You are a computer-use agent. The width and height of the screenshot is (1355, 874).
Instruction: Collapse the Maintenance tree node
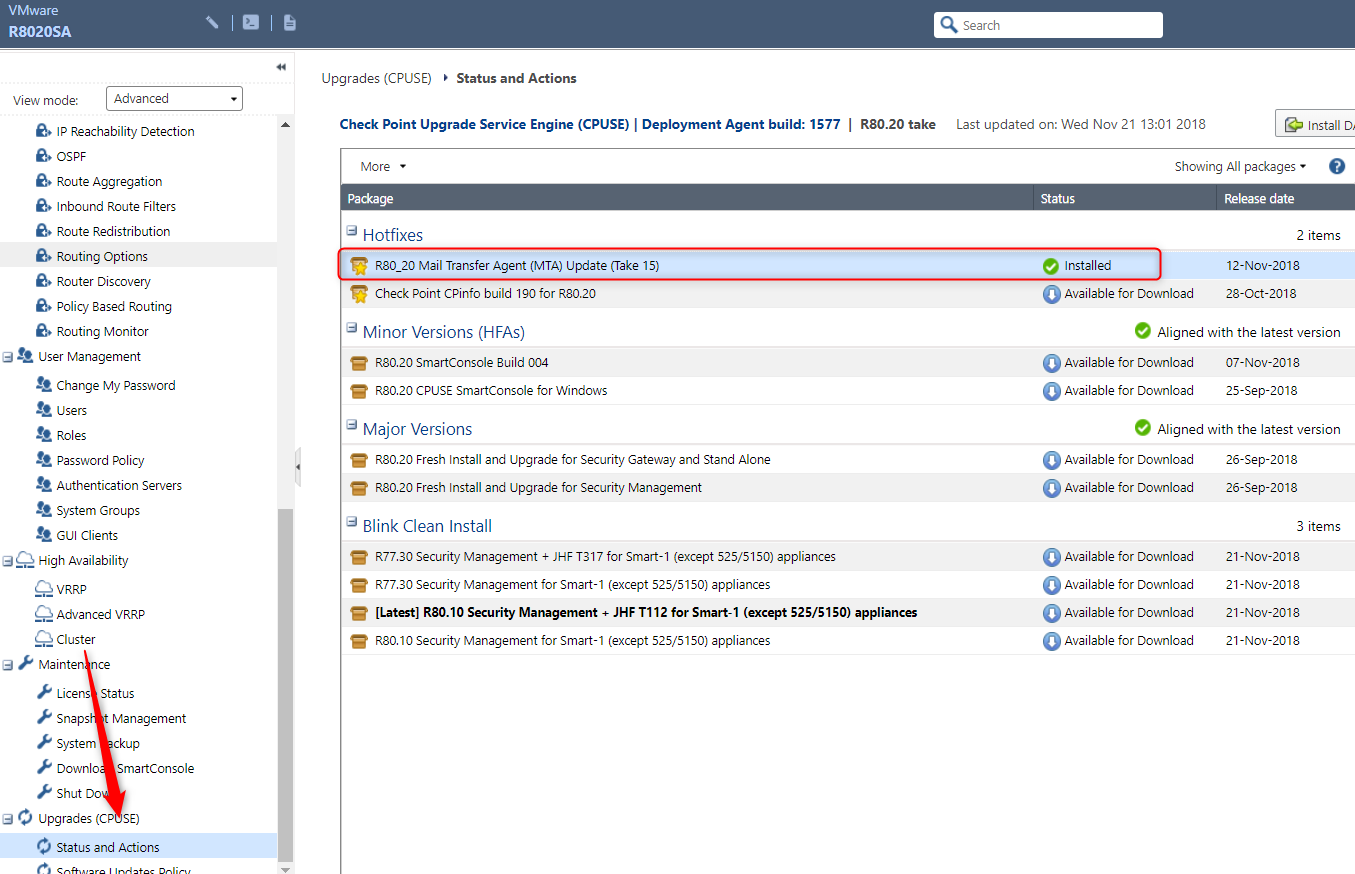coord(8,665)
